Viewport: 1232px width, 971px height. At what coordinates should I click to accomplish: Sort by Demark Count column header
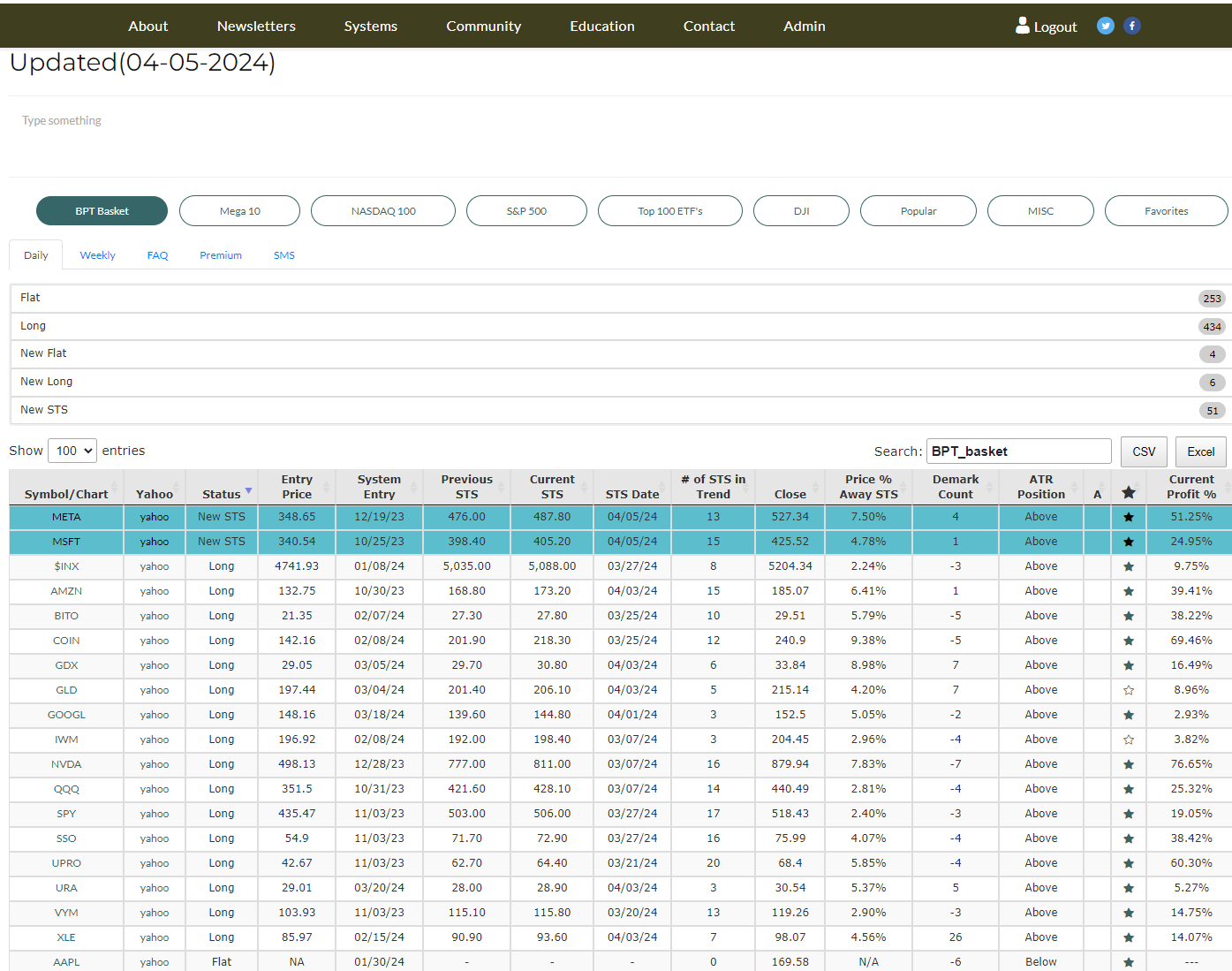tap(956, 487)
